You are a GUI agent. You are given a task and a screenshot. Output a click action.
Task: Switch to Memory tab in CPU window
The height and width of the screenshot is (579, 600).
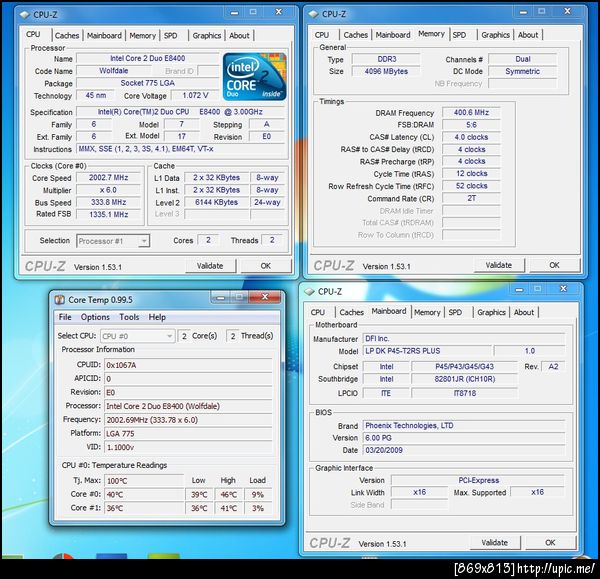[x=142, y=36]
